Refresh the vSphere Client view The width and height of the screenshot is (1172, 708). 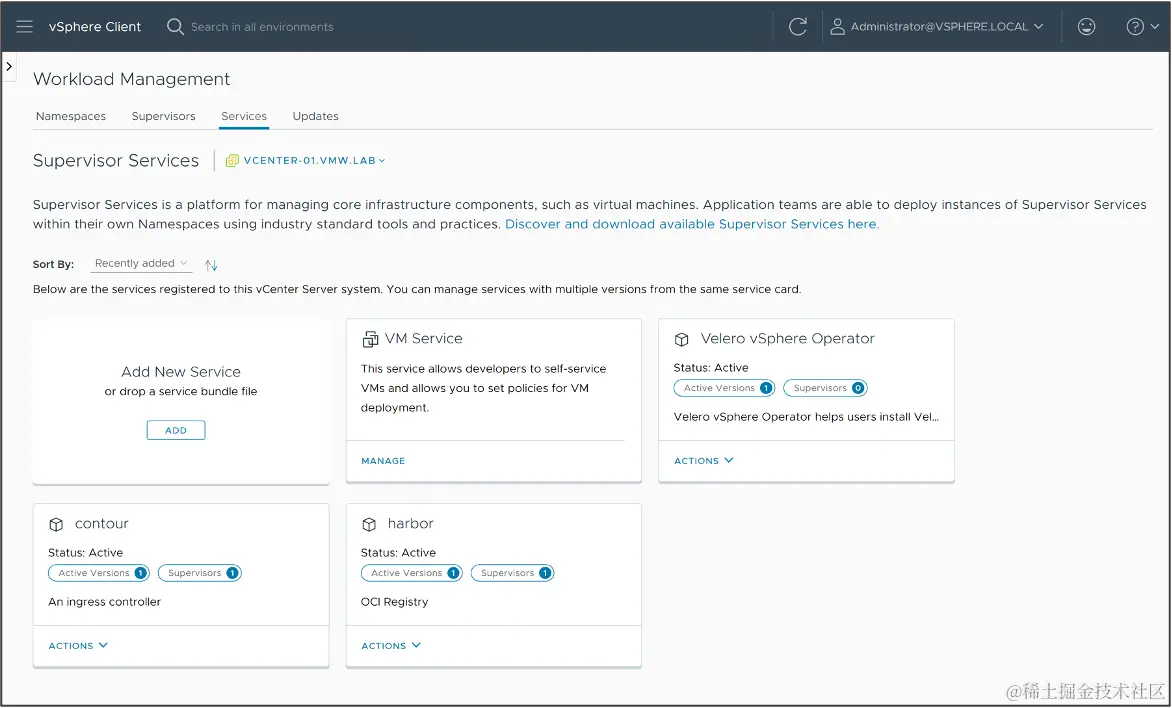pos(798,27)
